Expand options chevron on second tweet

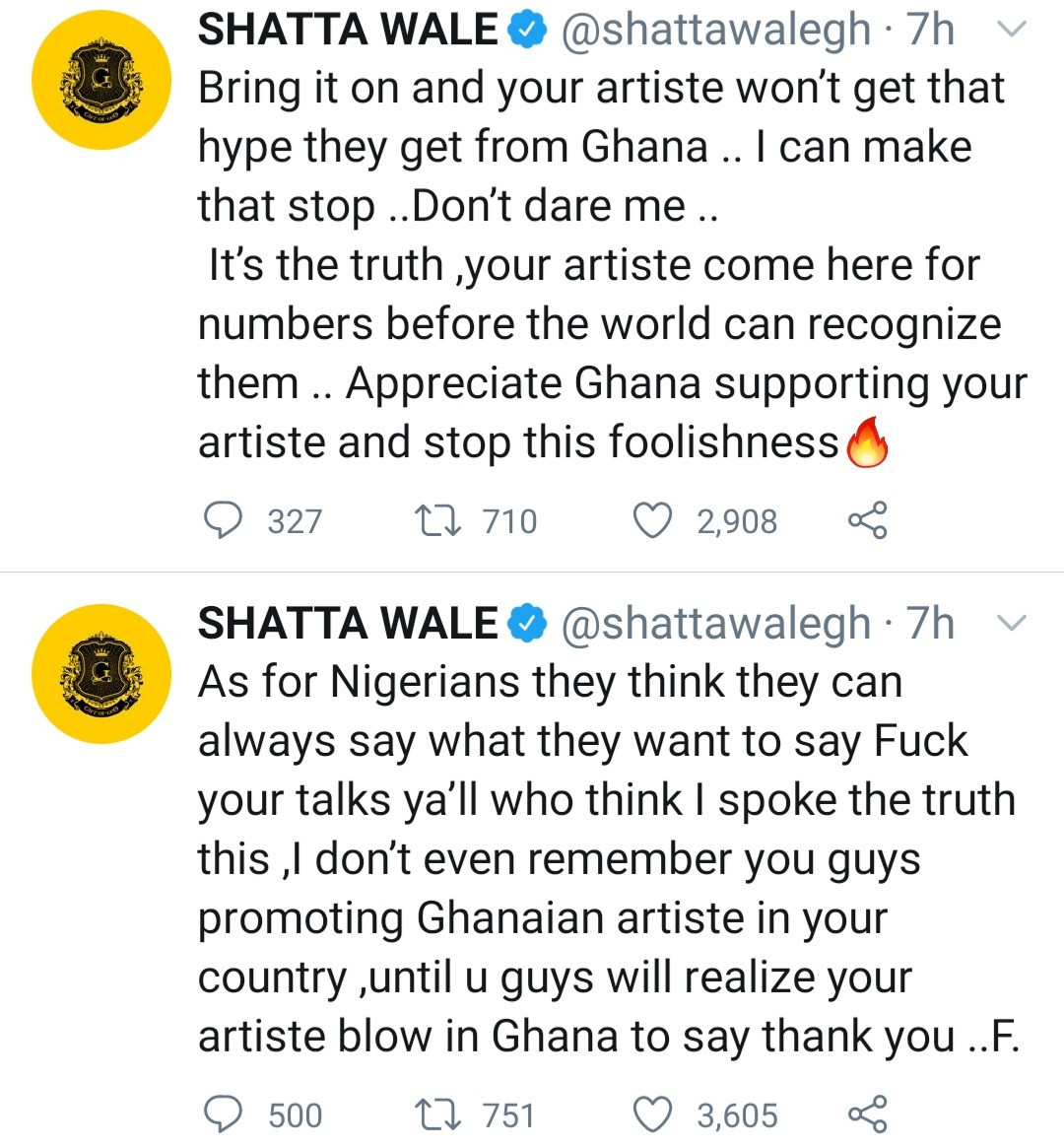[x=1013, y=623]
